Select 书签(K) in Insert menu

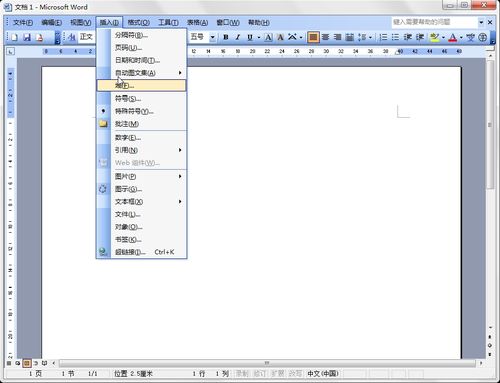(142, 239)
